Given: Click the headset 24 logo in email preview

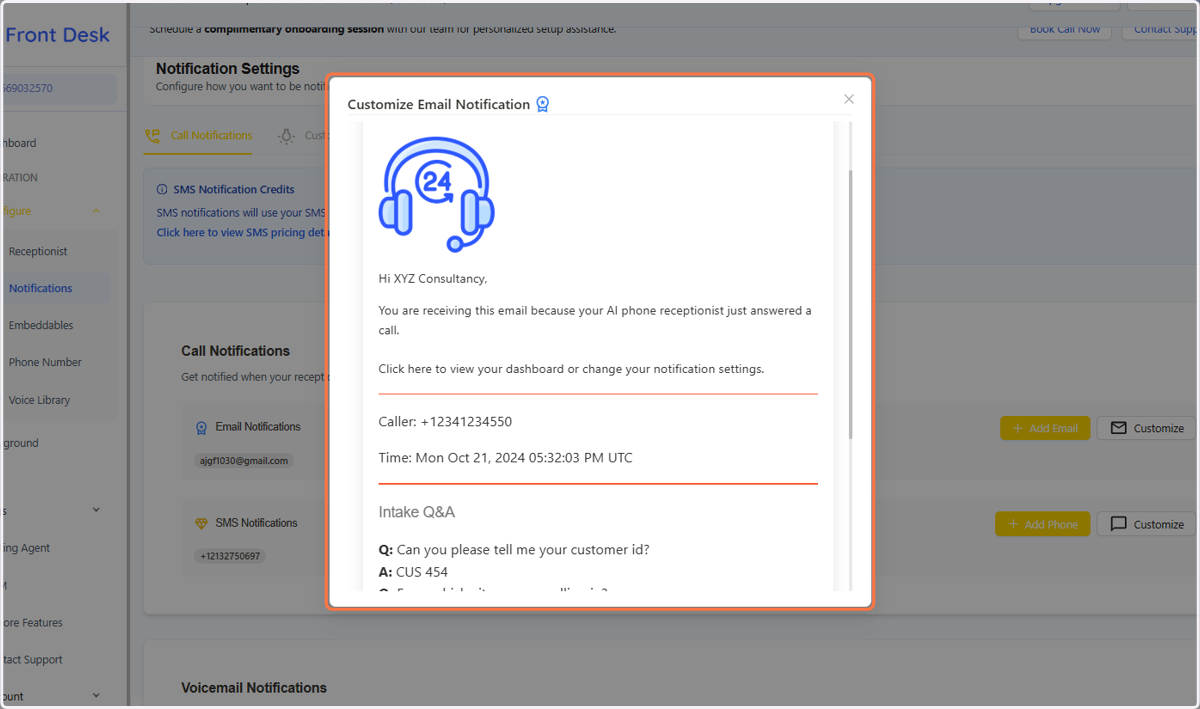Looking at the screenshot, I should click(436, 195).
